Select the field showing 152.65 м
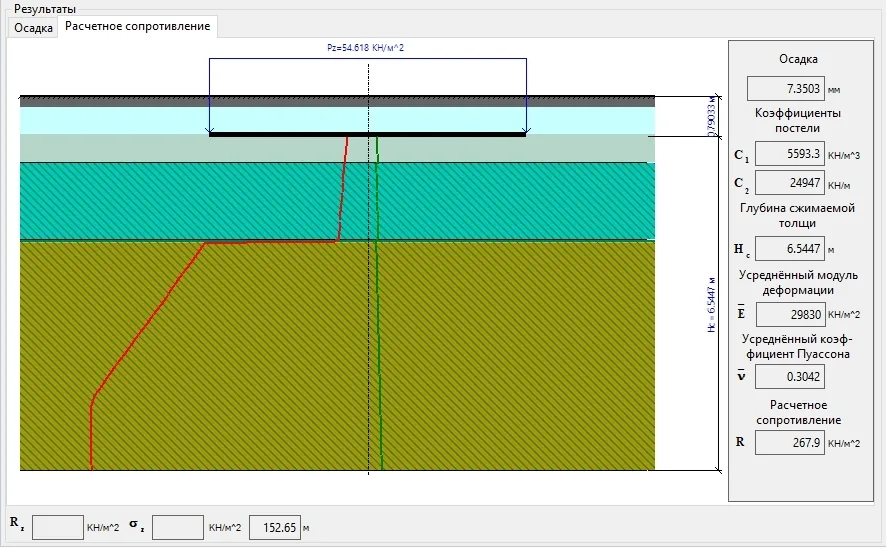Image resolution: width=886 pixels, height=548 pixels. pos(275,527)
